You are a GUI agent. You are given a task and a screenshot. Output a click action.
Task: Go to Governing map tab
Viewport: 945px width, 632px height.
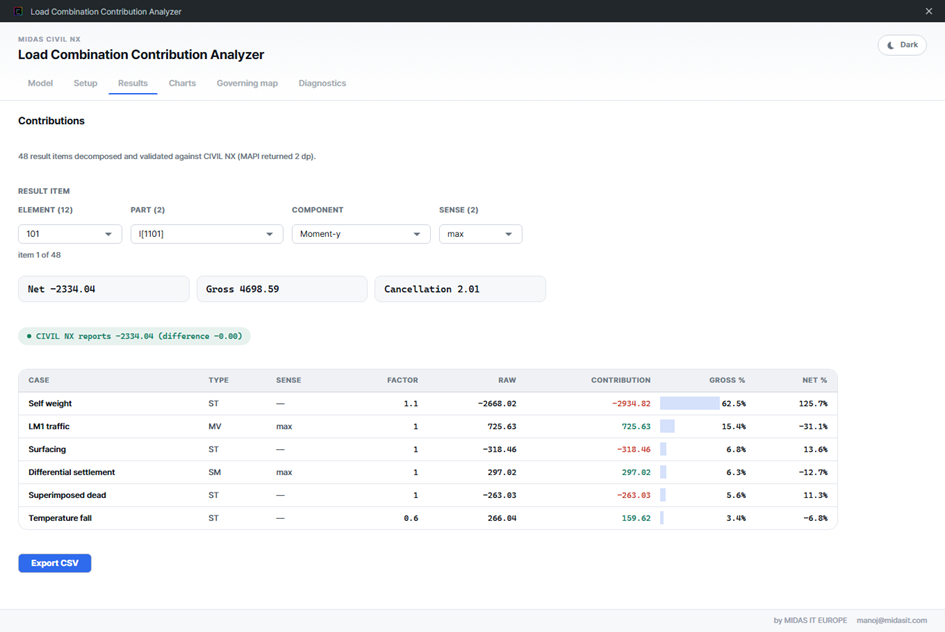tap(247, 83)
